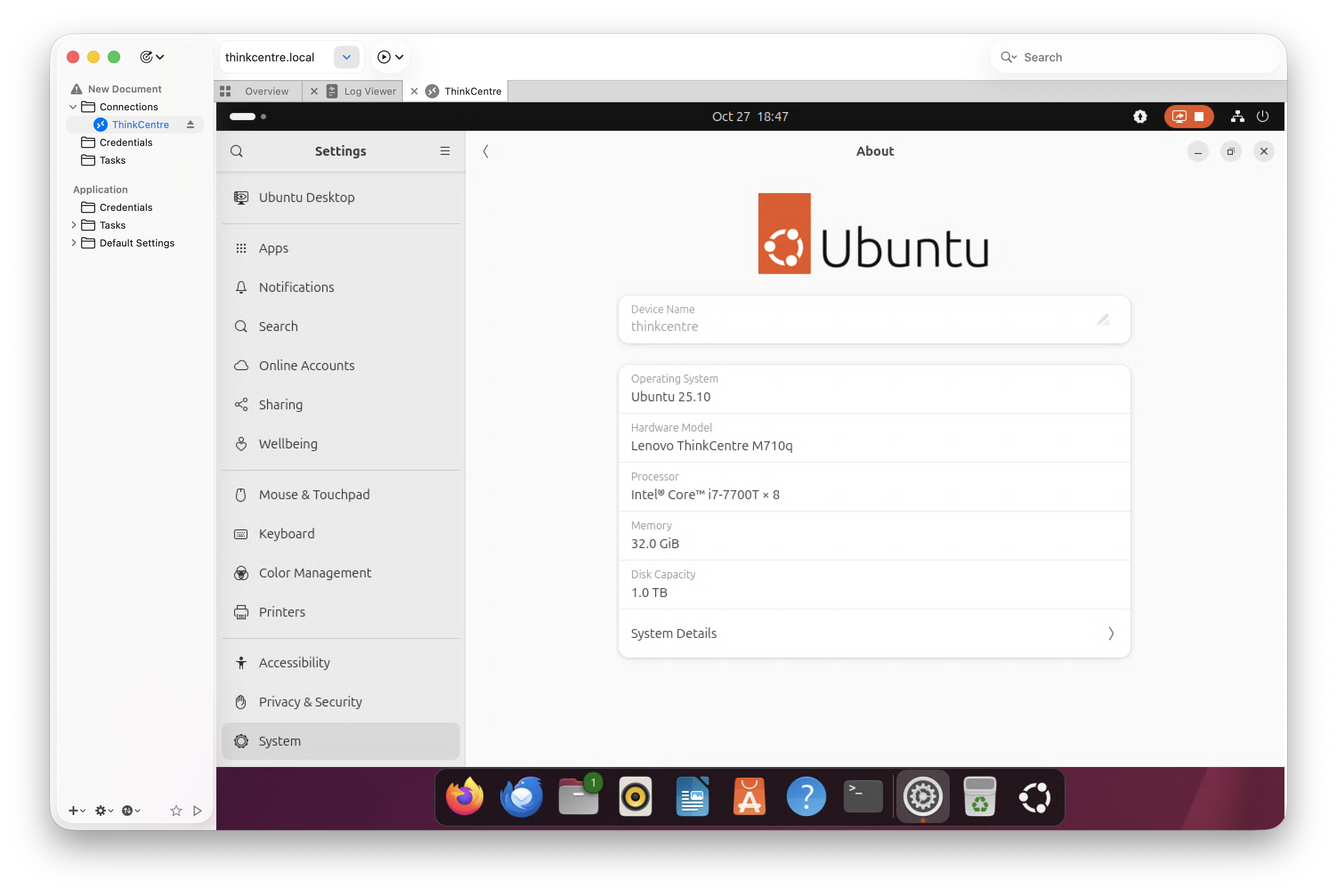Favorite the ThinkCentre connection using the star icon
Viewport: 1337px width, 896px height.
pyautogui.click(x=175, y=810)
